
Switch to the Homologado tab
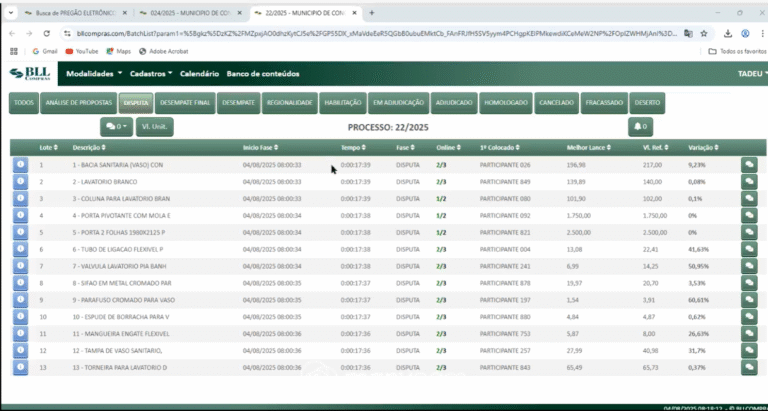coord(506,103)
